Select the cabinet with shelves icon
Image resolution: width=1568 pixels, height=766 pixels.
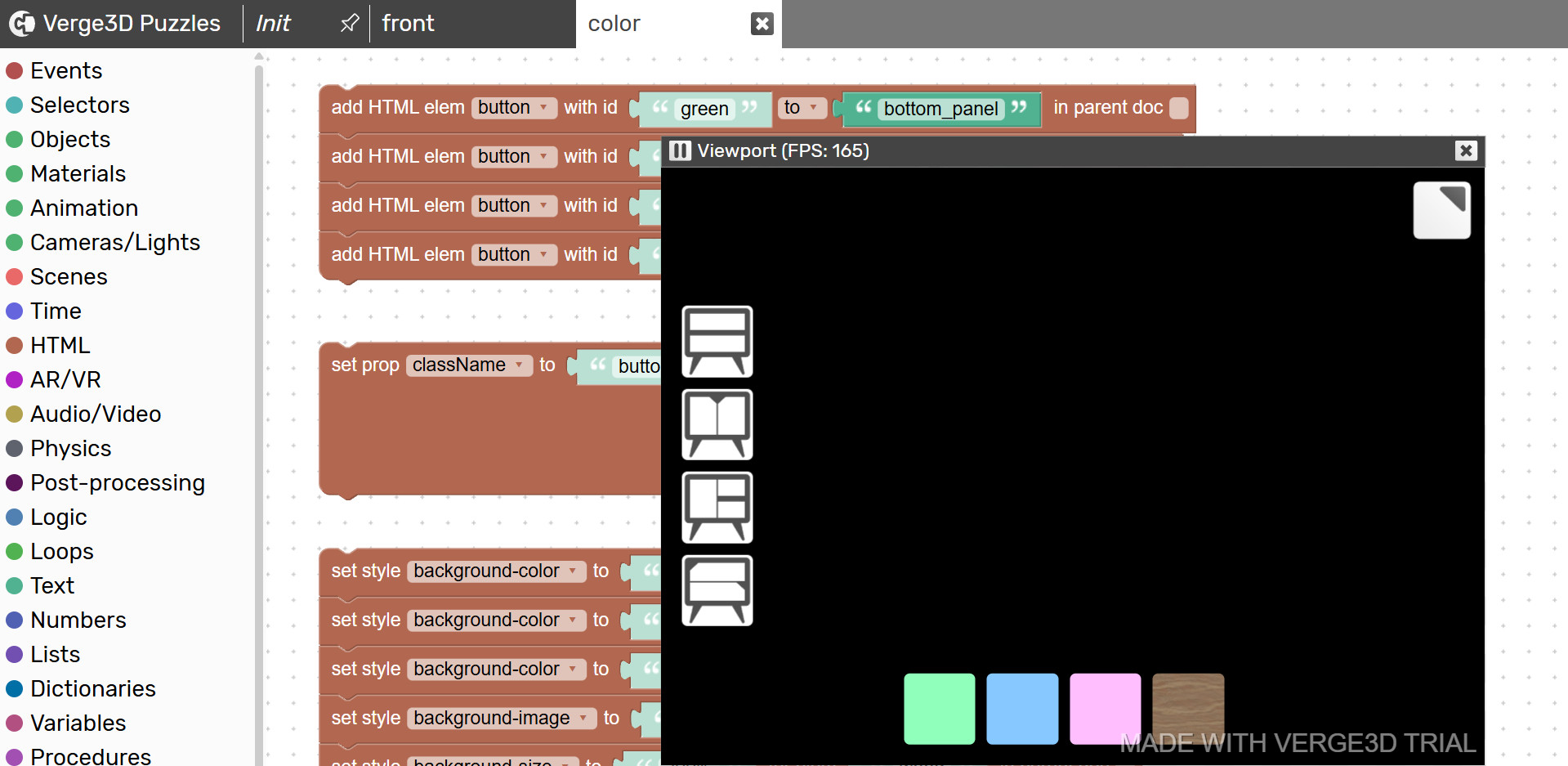pyautogui.click(x=717, y=508)
